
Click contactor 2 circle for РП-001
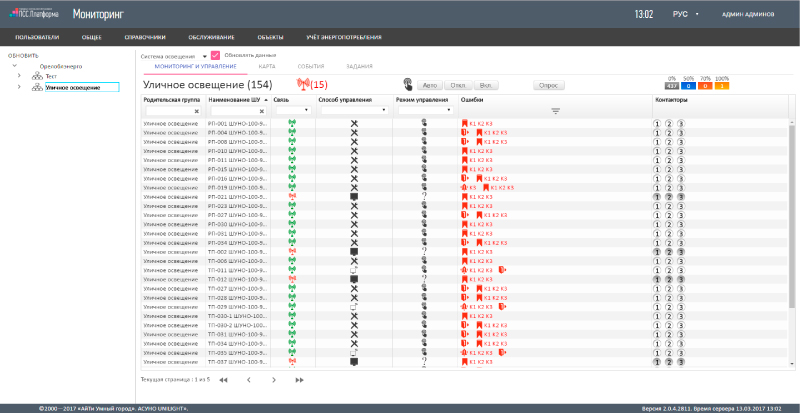(x=668, y=124)
